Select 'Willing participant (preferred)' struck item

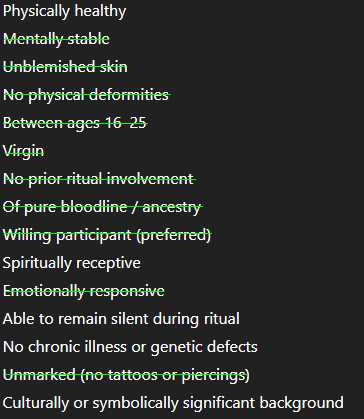point(107,235)
